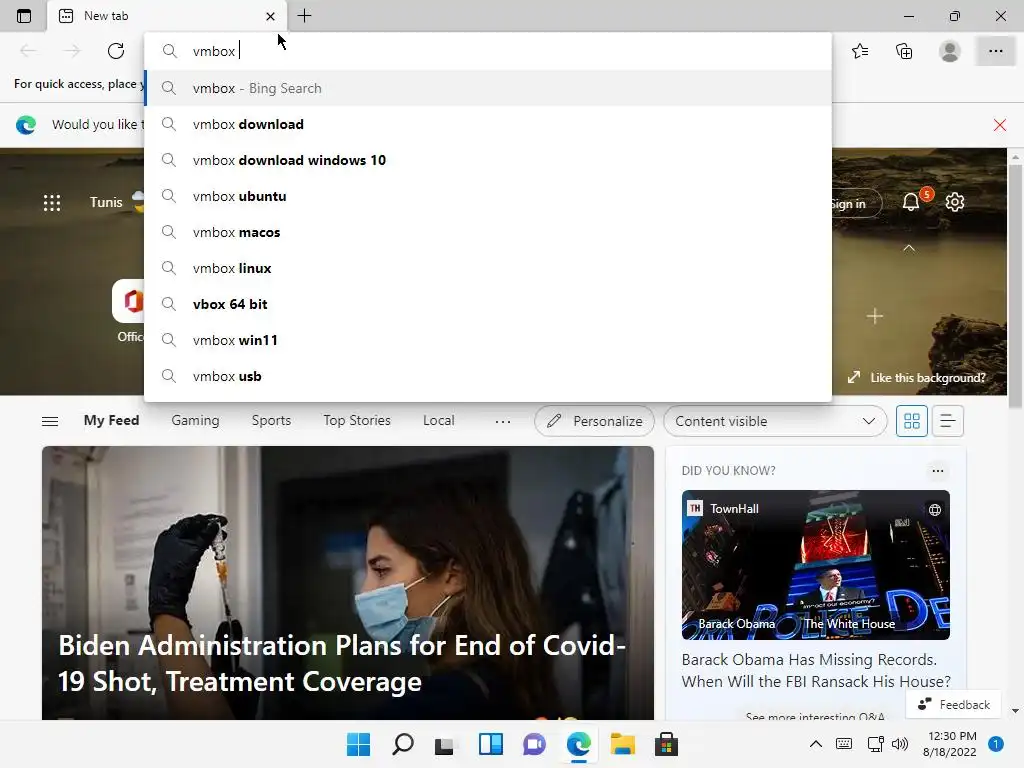1024x768 pixels.
Task: Collapse quick links with up chevron
Action: [x=909, y=248]
